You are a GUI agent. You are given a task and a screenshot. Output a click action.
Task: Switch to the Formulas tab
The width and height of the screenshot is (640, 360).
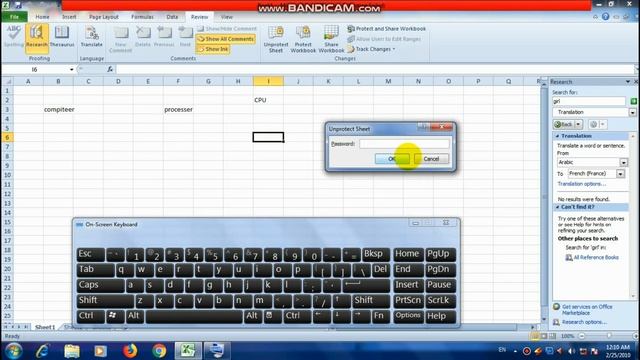pyautogui.click(x=142, y=17)
